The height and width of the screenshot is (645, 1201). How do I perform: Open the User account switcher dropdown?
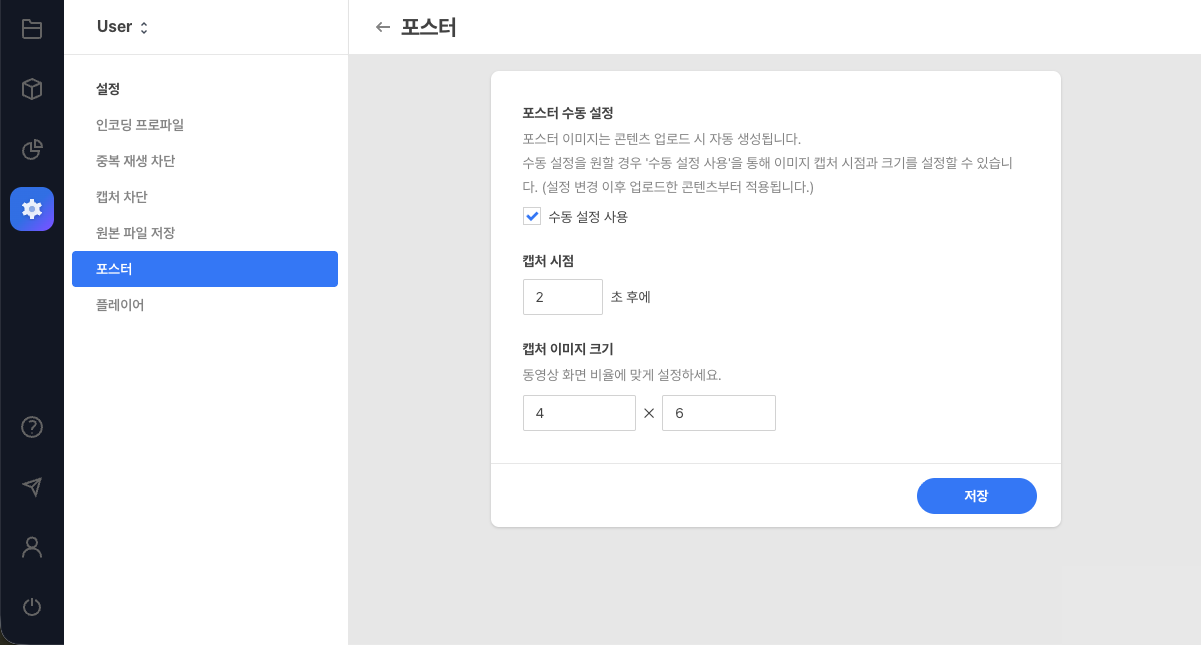click(x=123, y=27)
